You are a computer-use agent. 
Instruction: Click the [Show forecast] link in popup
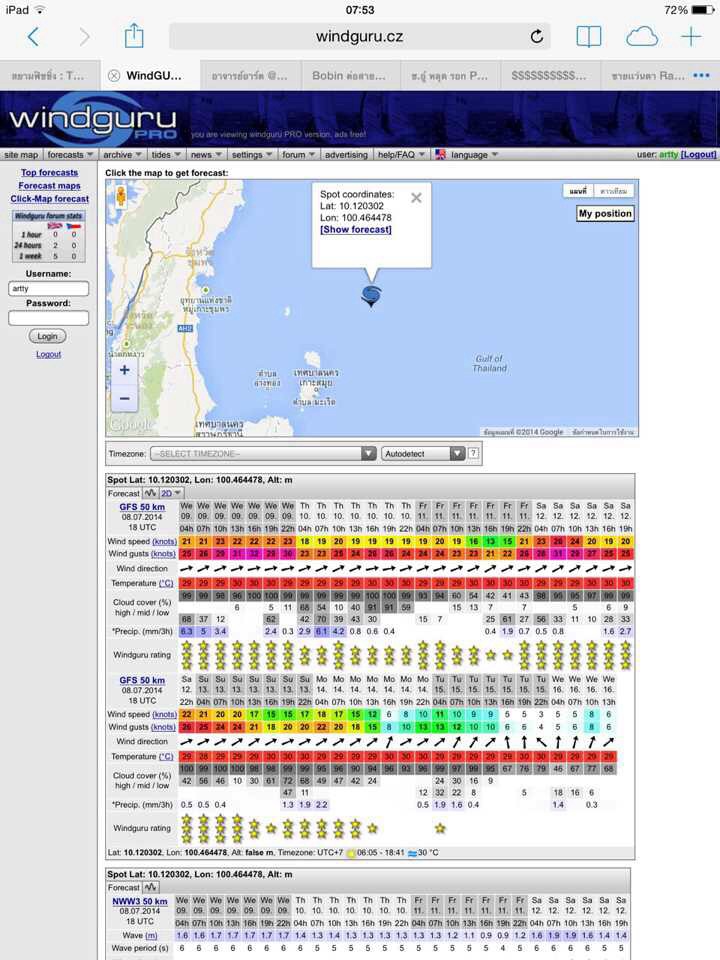coord(356,229)
